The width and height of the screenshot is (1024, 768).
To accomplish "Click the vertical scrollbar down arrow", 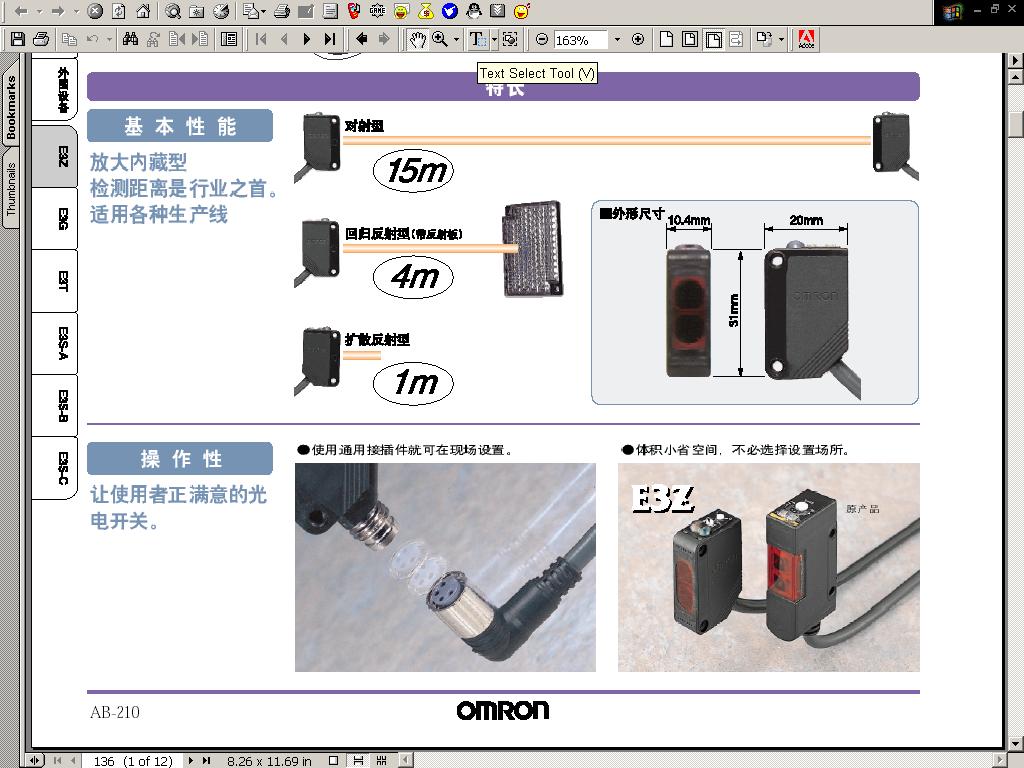I will point(1015,743).
